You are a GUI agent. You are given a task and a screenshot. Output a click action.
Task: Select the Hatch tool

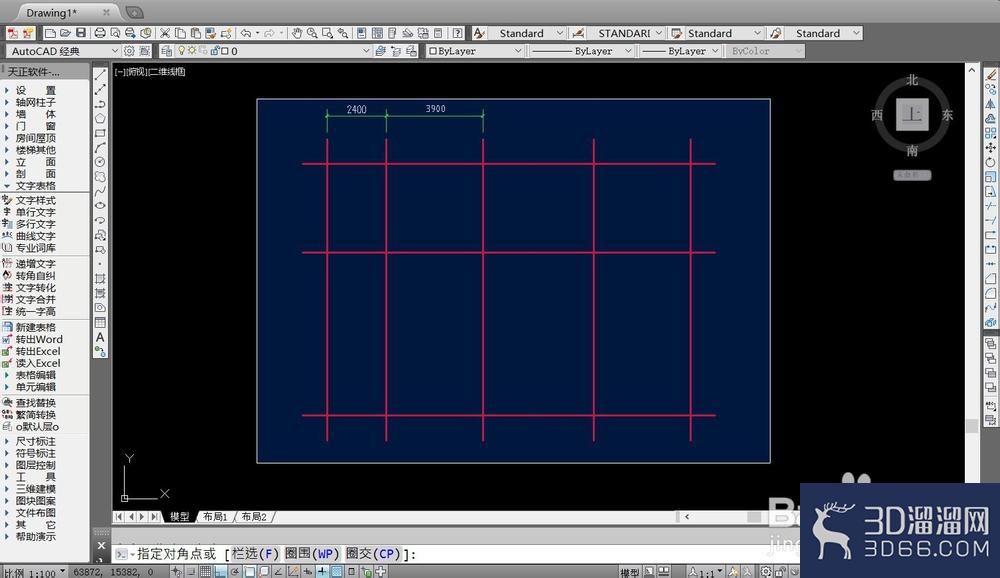100,279
